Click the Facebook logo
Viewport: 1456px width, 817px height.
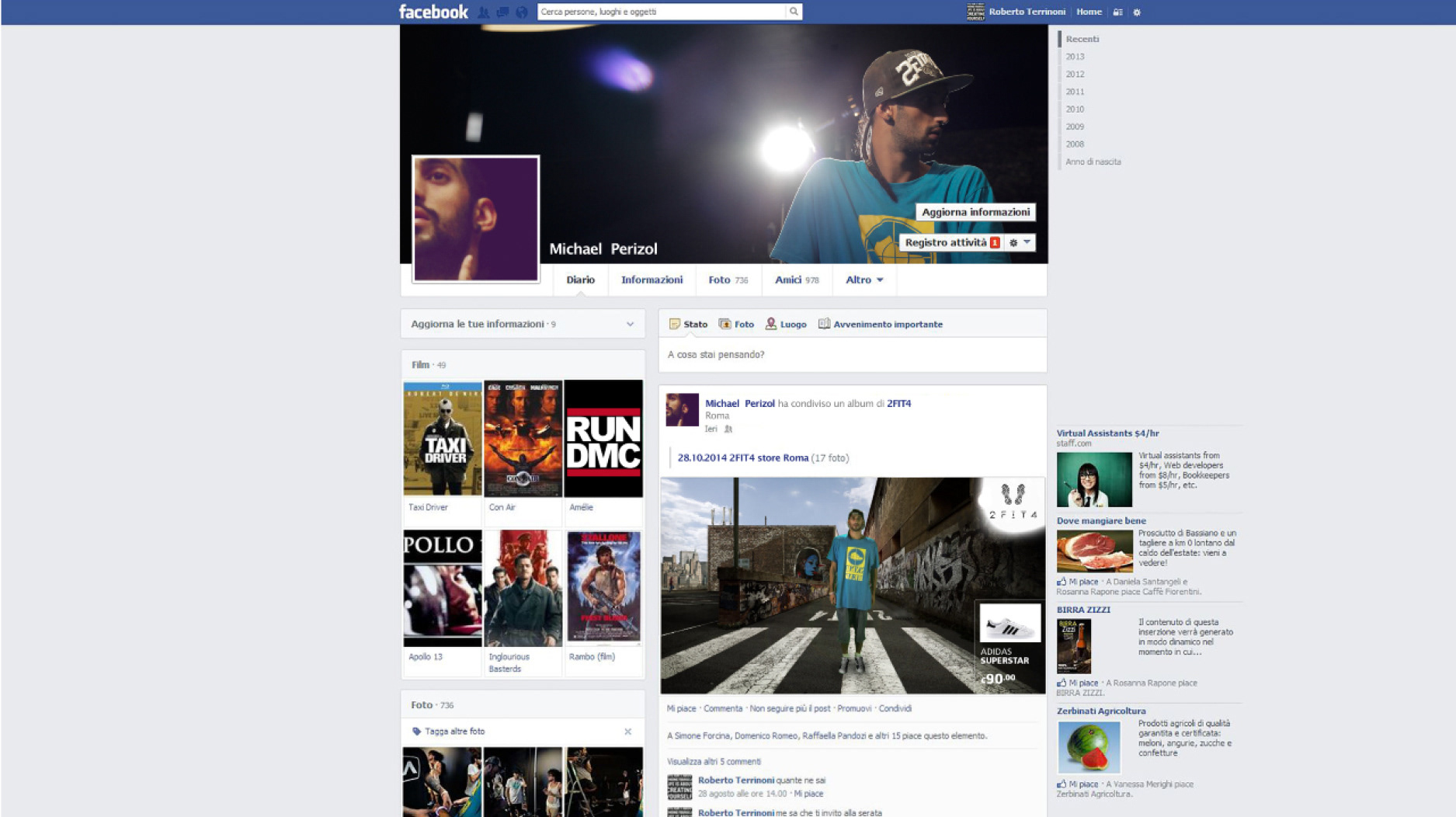tap(433, 12)
